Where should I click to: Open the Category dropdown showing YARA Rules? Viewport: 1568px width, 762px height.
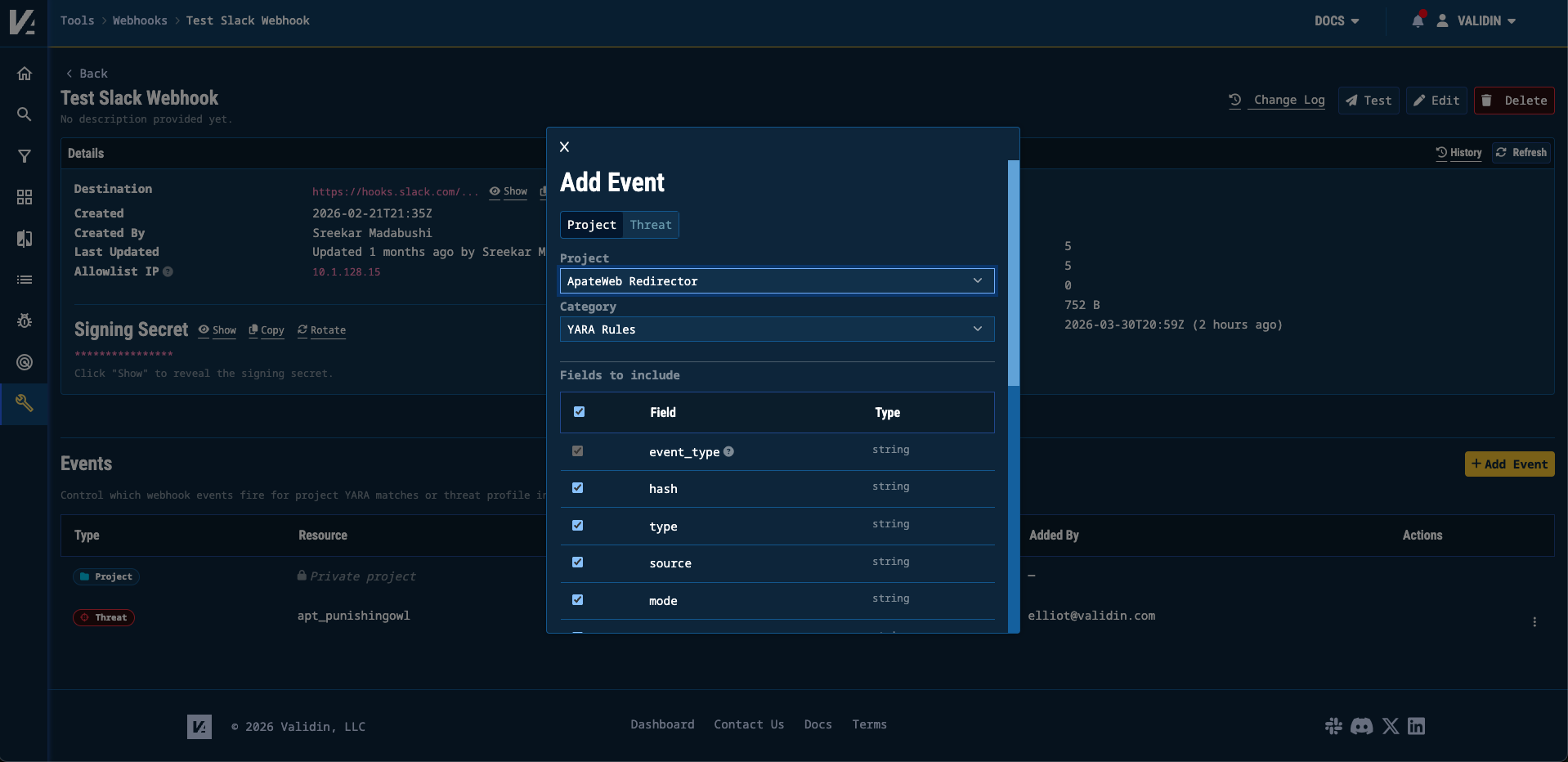click(776, 329)
